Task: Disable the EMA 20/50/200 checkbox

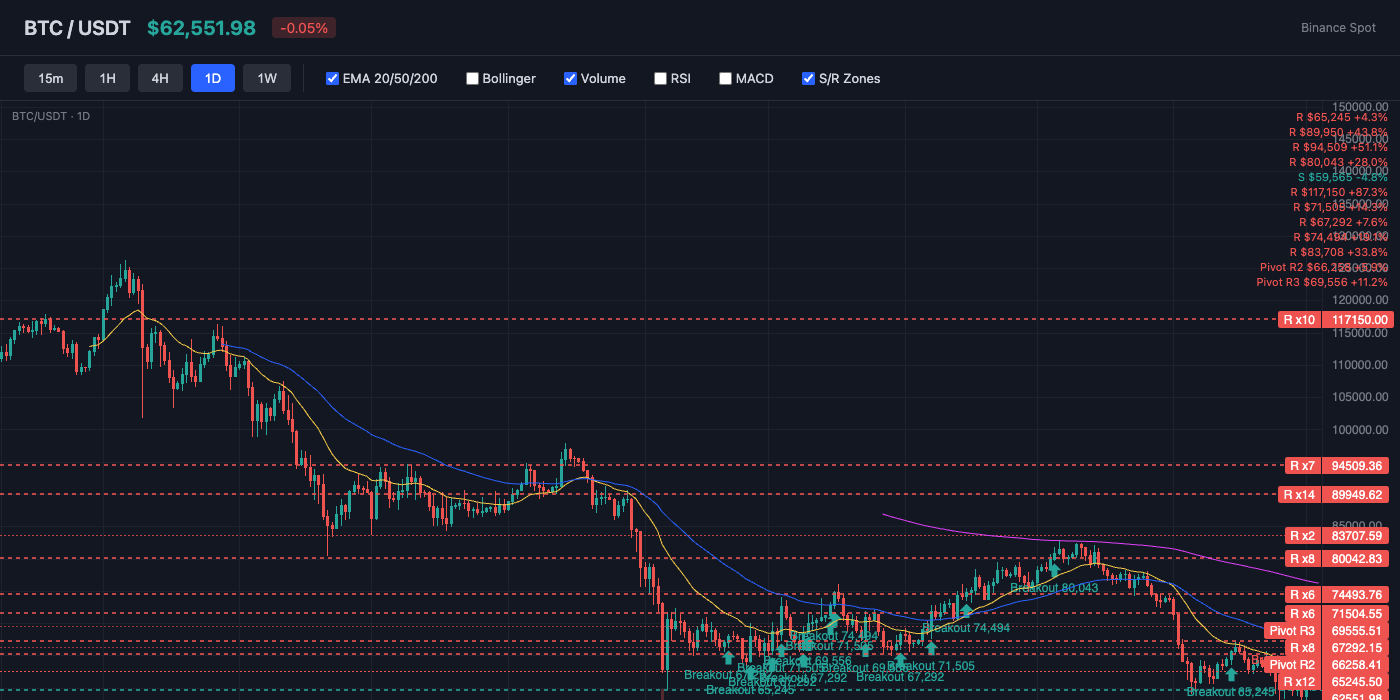Action: pyautogui.click(x=333, y=78)
